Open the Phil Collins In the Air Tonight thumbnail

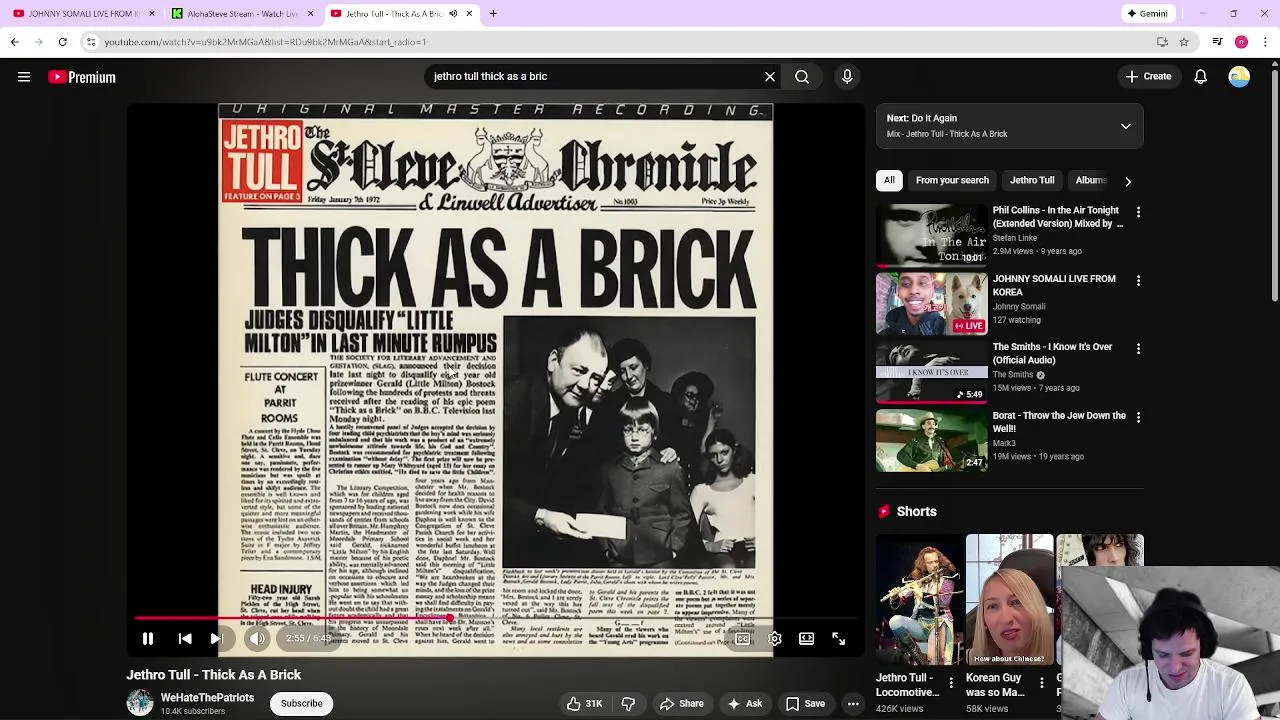pyautogui.click(x=931, y=236)
